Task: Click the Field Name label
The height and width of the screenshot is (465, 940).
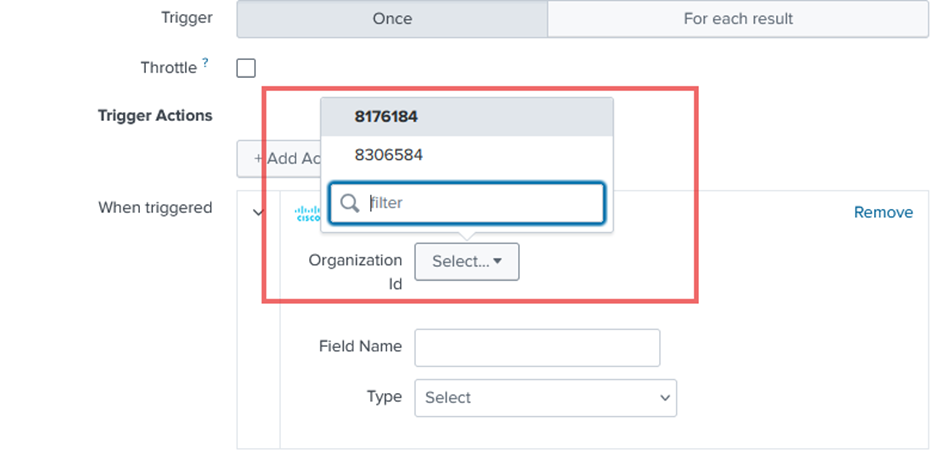Action: coord(360,346)
